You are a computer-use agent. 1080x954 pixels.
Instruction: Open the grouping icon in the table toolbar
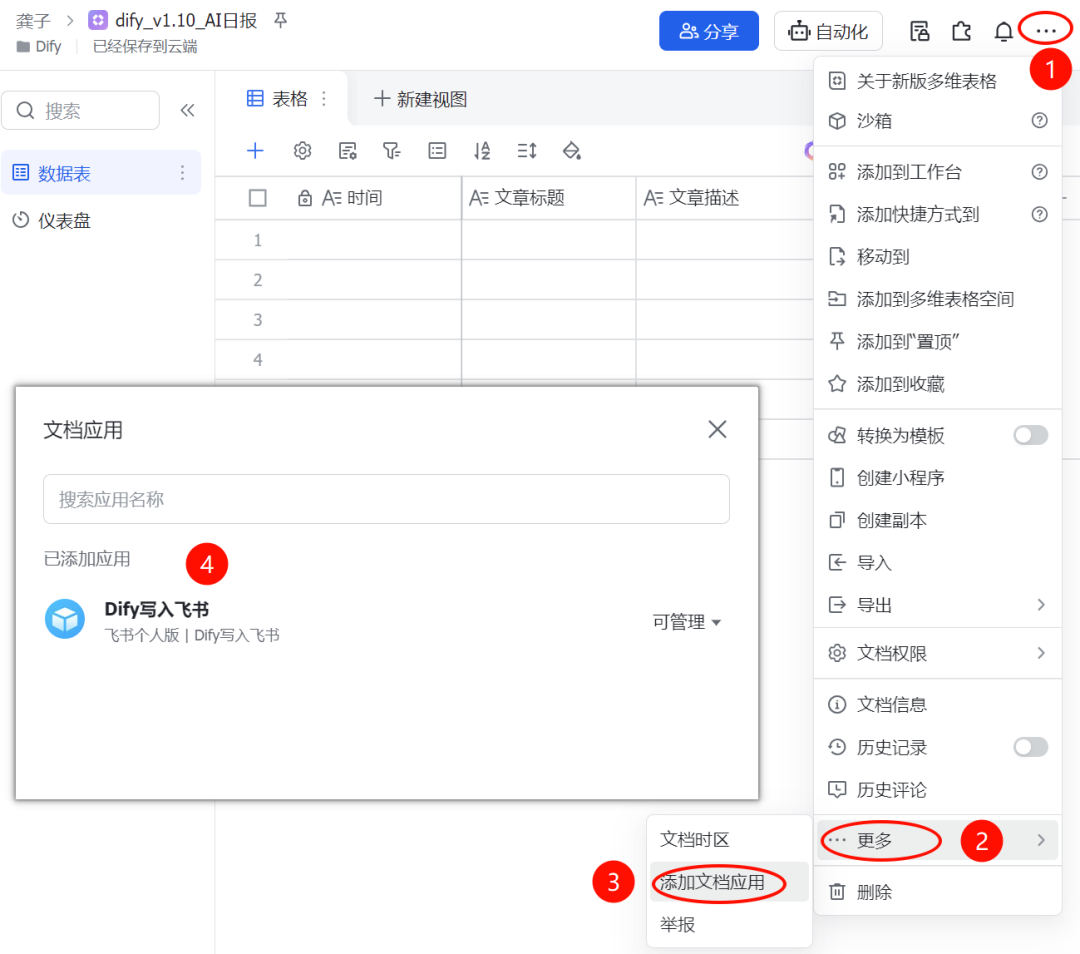click(436, 150)
